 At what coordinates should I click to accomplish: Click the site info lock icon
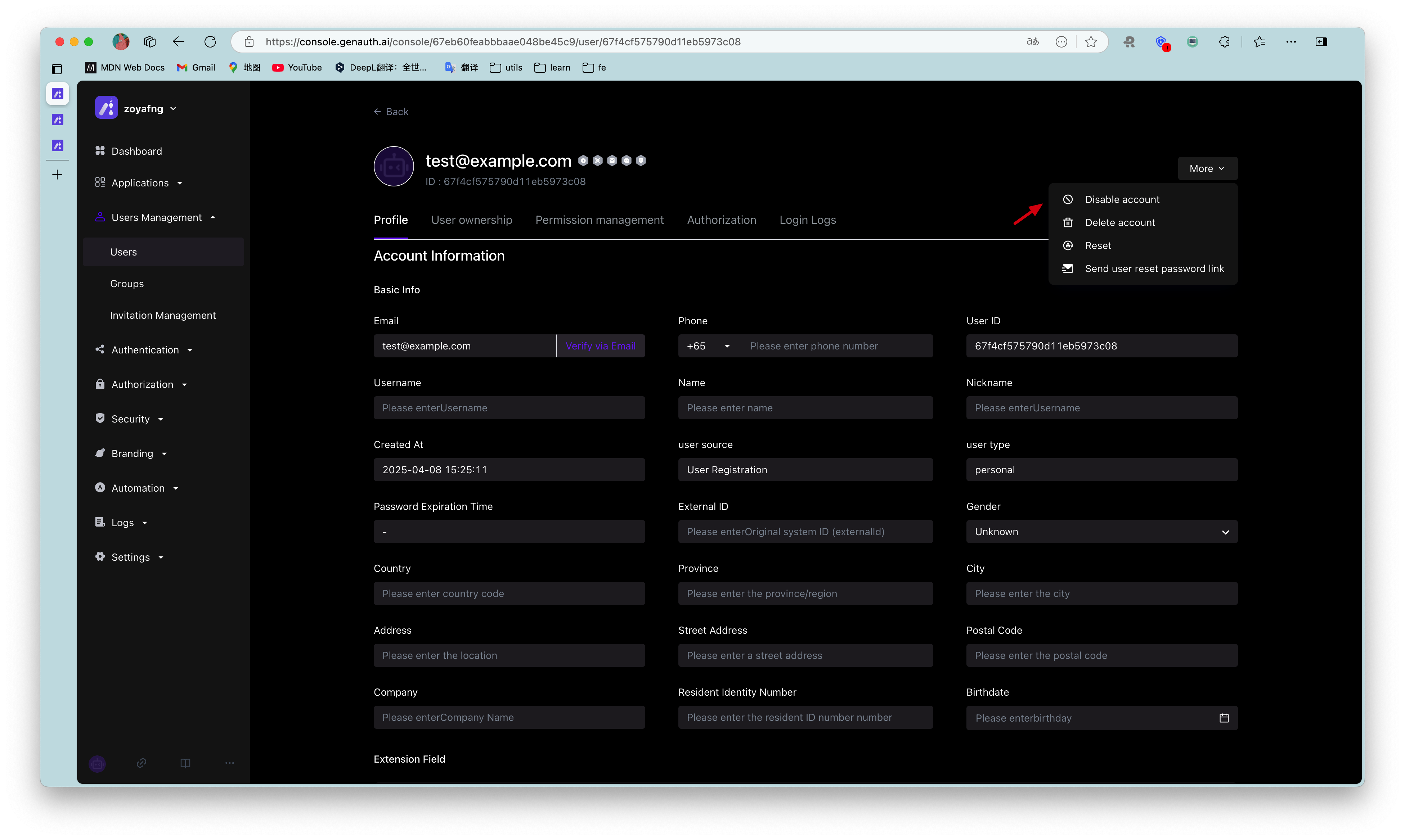point(248,41)
